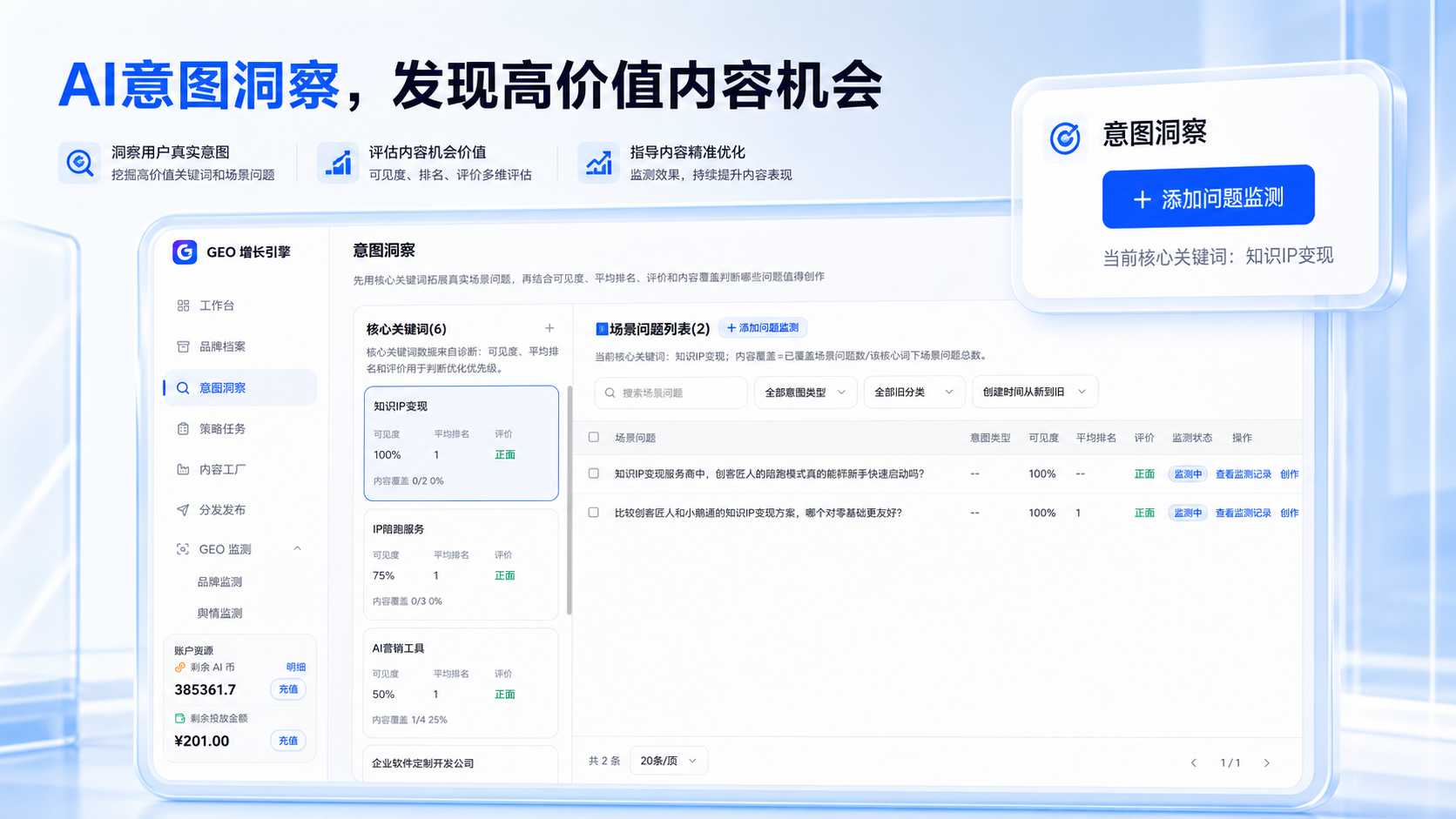Click the search magnifier icon in 搜索场景问题 box
Viewport: 1456px width, 819px height.
click(x=610, y=393)
